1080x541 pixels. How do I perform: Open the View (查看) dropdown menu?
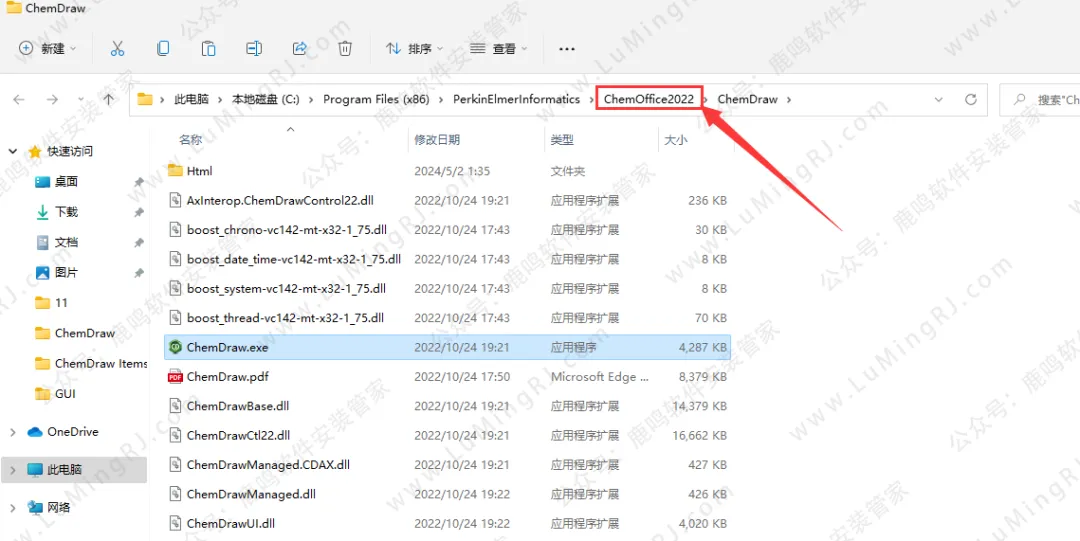(x=499, y=48)
